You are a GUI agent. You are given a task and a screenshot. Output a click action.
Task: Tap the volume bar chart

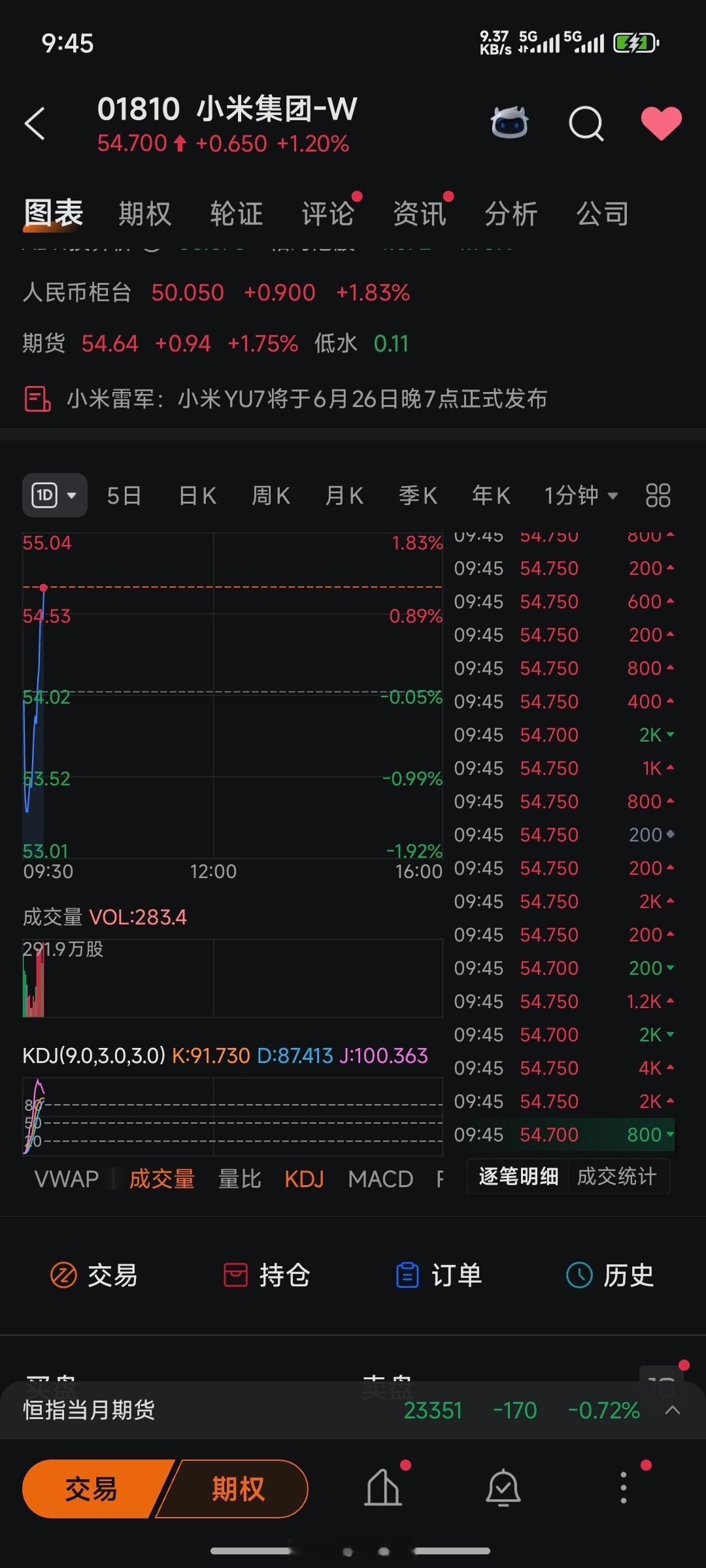click(233, 978)
